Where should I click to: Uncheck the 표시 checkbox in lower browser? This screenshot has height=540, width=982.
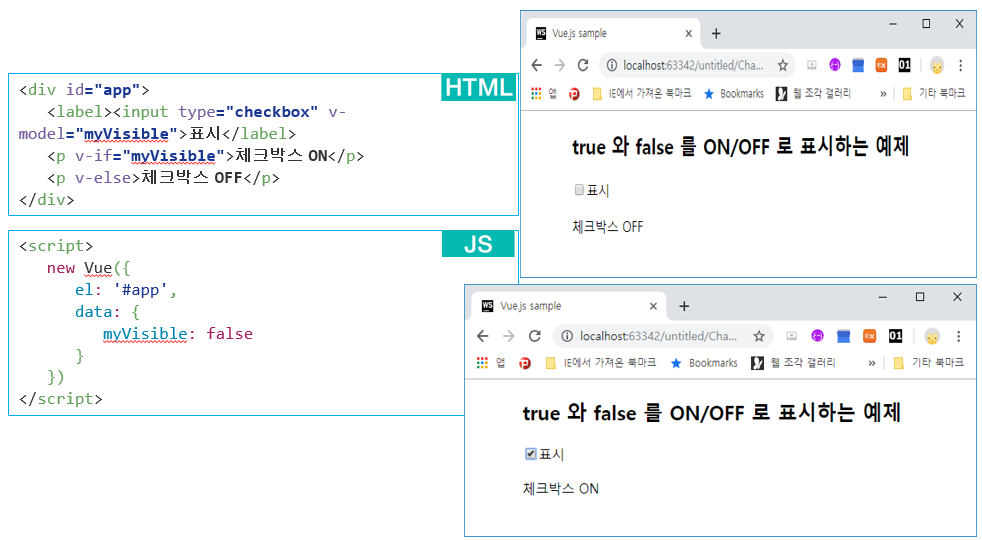click(x=530, y=454)
